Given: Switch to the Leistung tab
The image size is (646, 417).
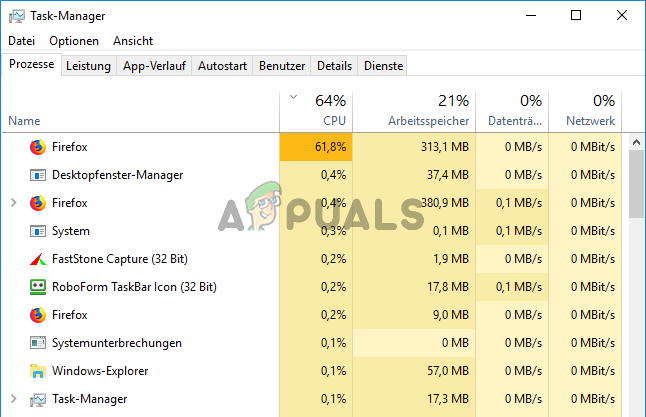Looking at the screenshot, I should tap(89, 66).
